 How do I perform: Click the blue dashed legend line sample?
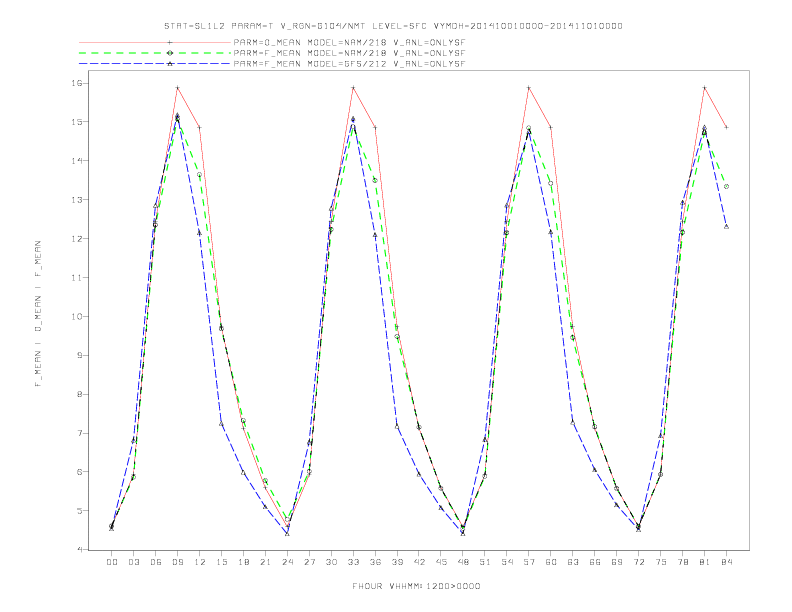point(155,64)
